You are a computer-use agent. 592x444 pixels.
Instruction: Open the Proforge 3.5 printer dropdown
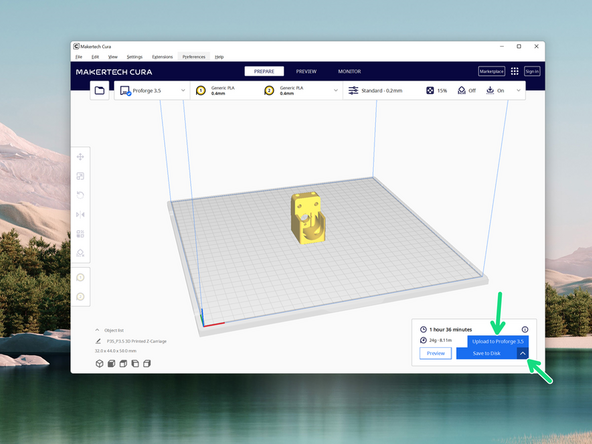click(x=153, y=91)
